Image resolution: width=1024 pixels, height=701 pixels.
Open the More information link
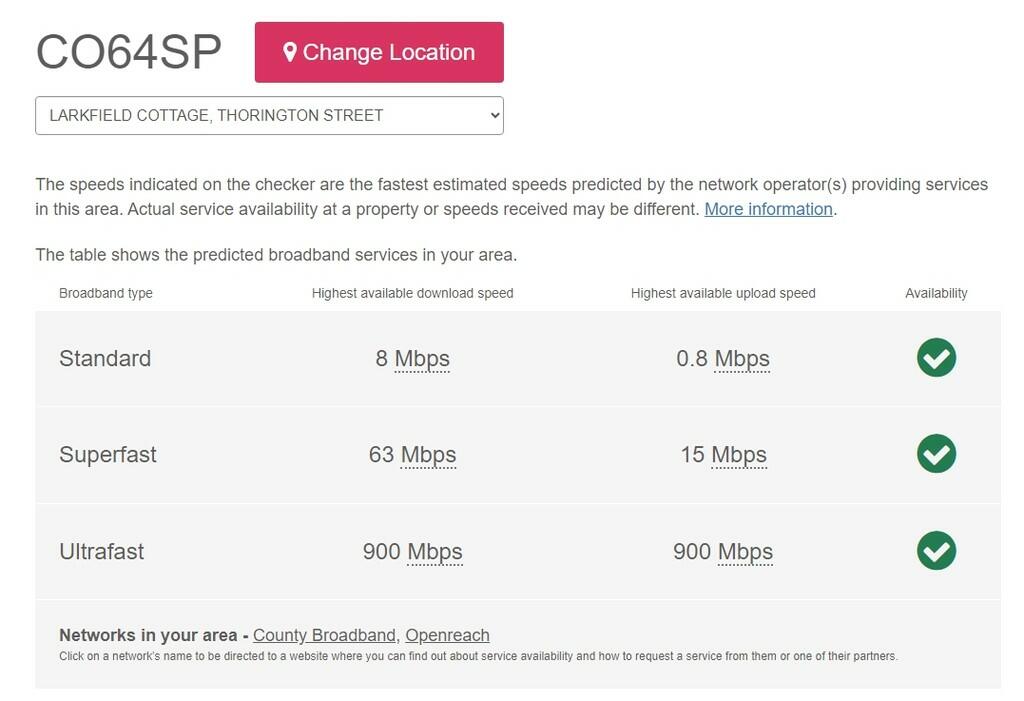point(768,209)
